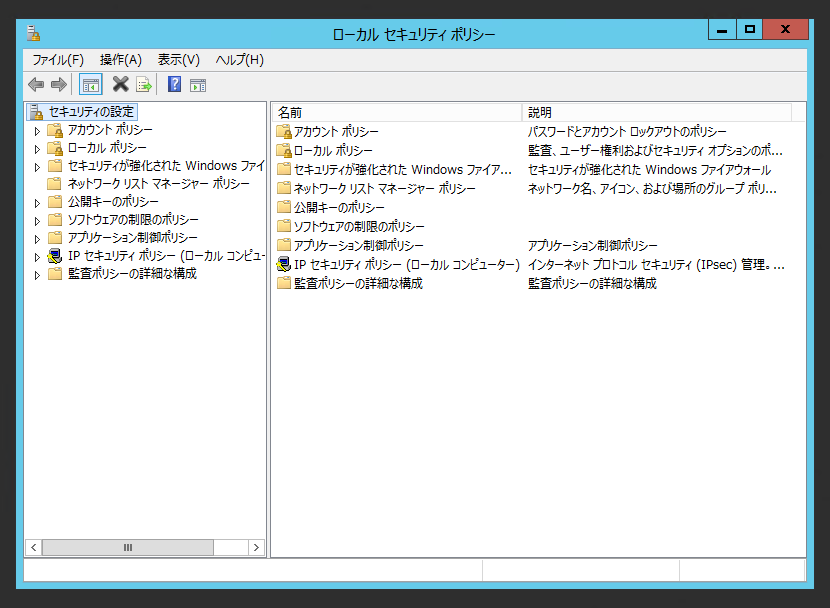Select ローカル ポリシー name in list

click(333, 150)
